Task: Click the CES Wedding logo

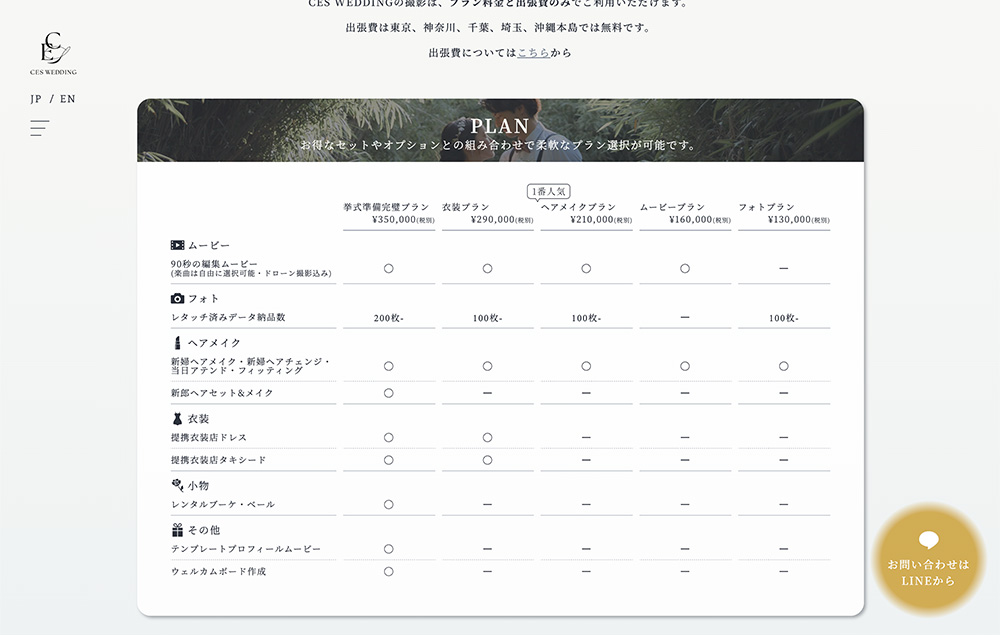Action: coord(53,54)
